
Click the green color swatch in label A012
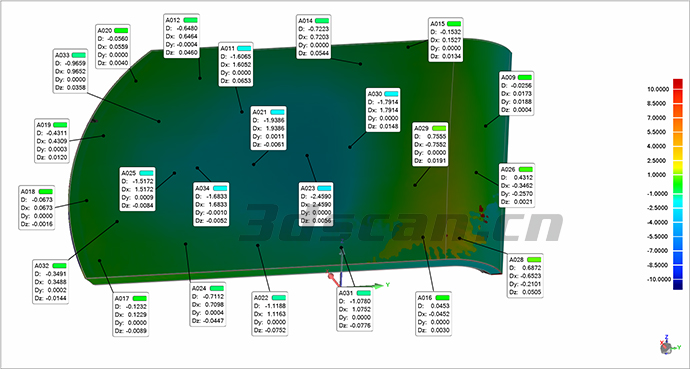click(x=191, y=20)
